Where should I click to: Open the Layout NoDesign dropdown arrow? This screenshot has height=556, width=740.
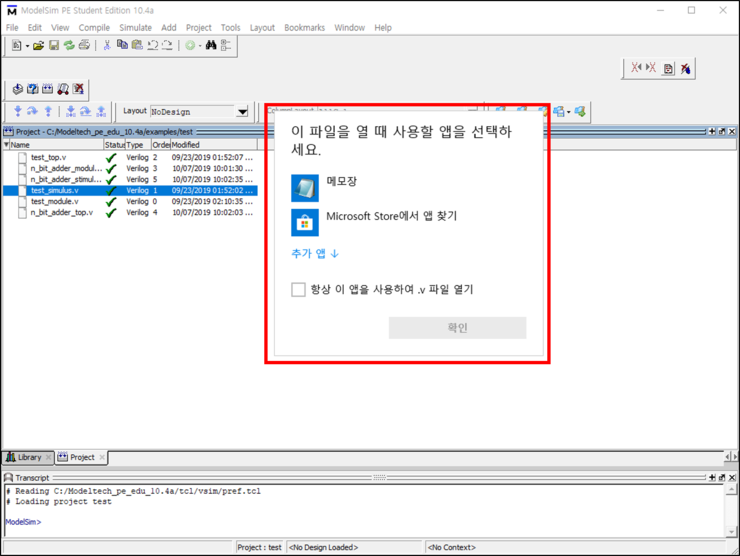[242, 112]
